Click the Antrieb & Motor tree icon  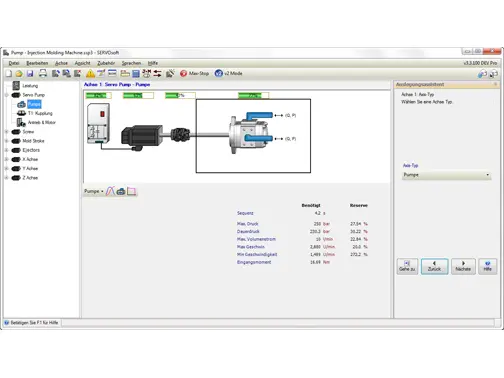[21, 123]
